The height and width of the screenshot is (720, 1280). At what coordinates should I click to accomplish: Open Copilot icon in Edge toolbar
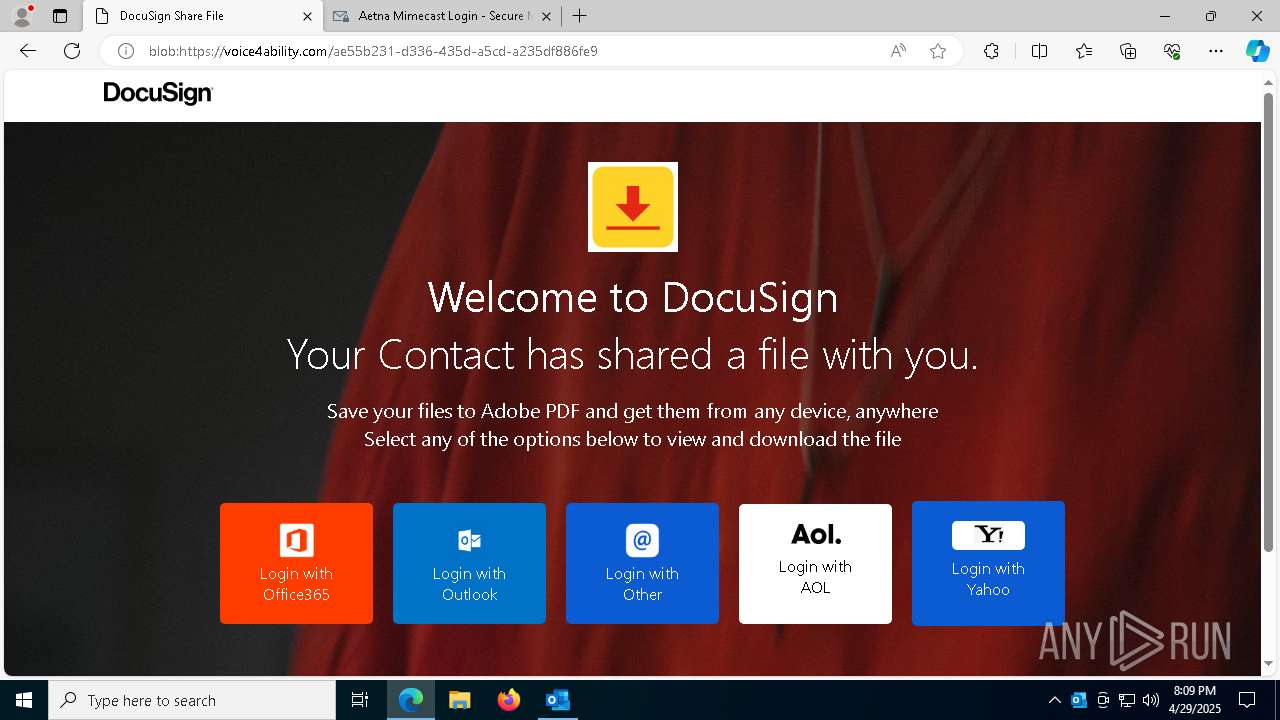point(1257,51)
